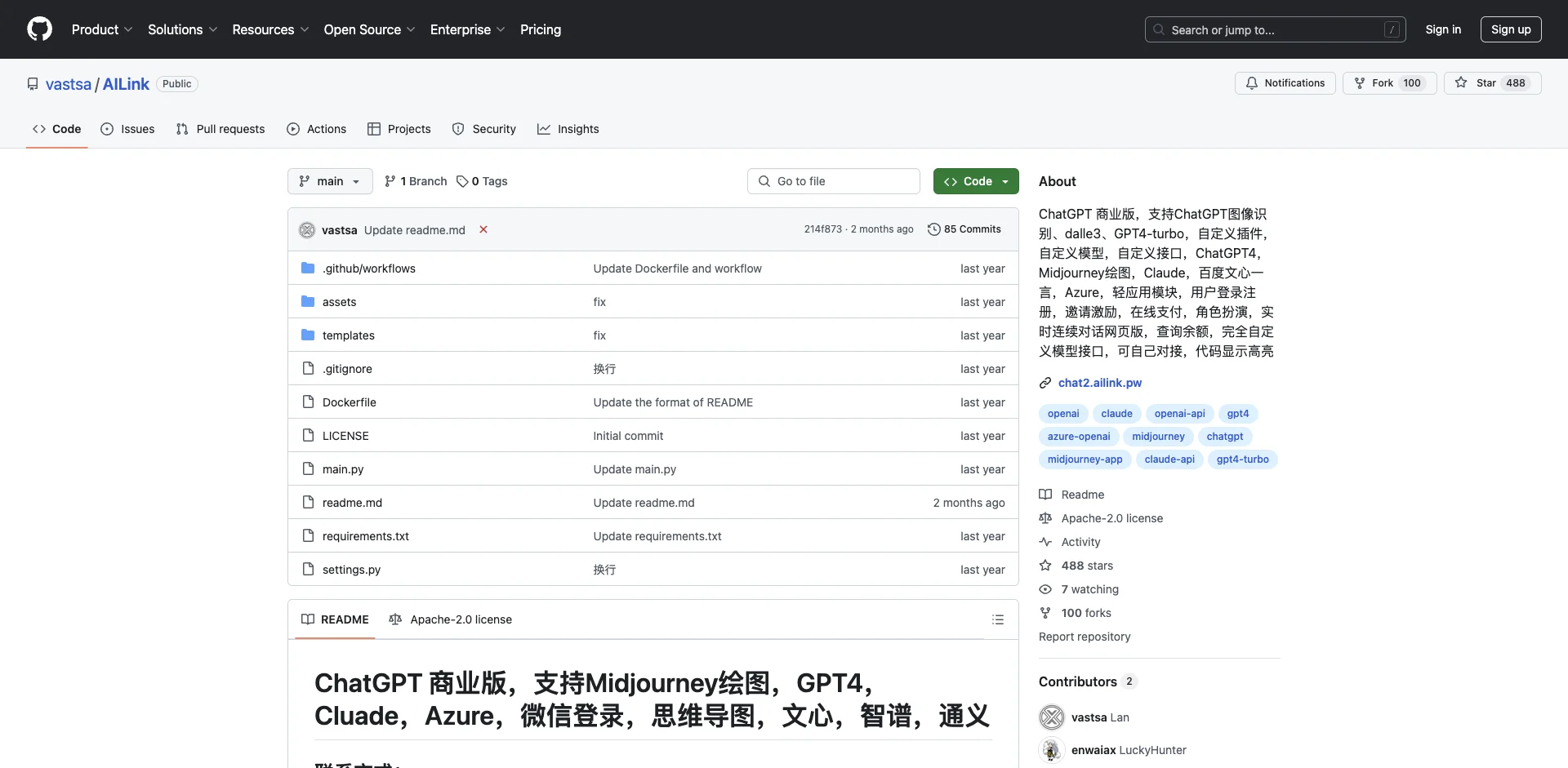Click the settings.py file icon

pyautogui.click(x=308, y=569)
